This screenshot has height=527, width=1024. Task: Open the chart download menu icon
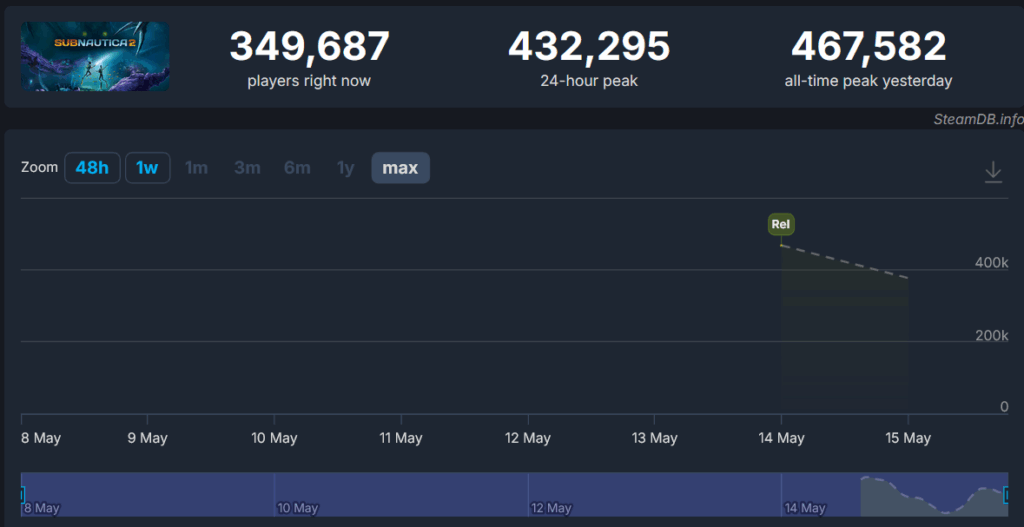click(x=993, y=172)
